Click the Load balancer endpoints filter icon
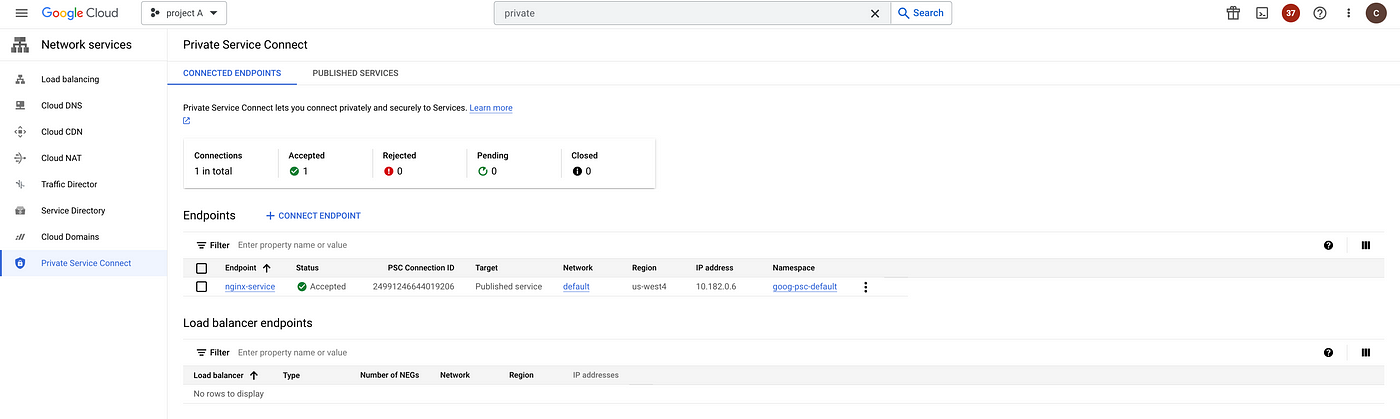This screenshot has height=419, width=1400. pyautogui.click(x=201, y=353)
